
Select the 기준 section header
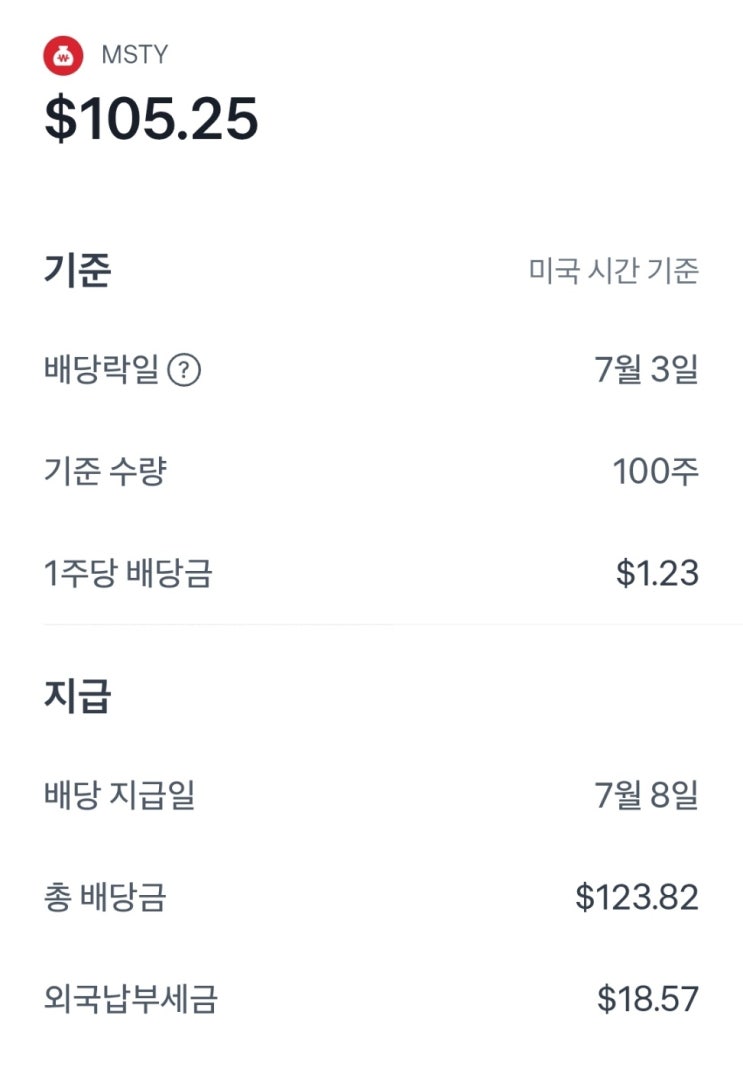point(77,271)
